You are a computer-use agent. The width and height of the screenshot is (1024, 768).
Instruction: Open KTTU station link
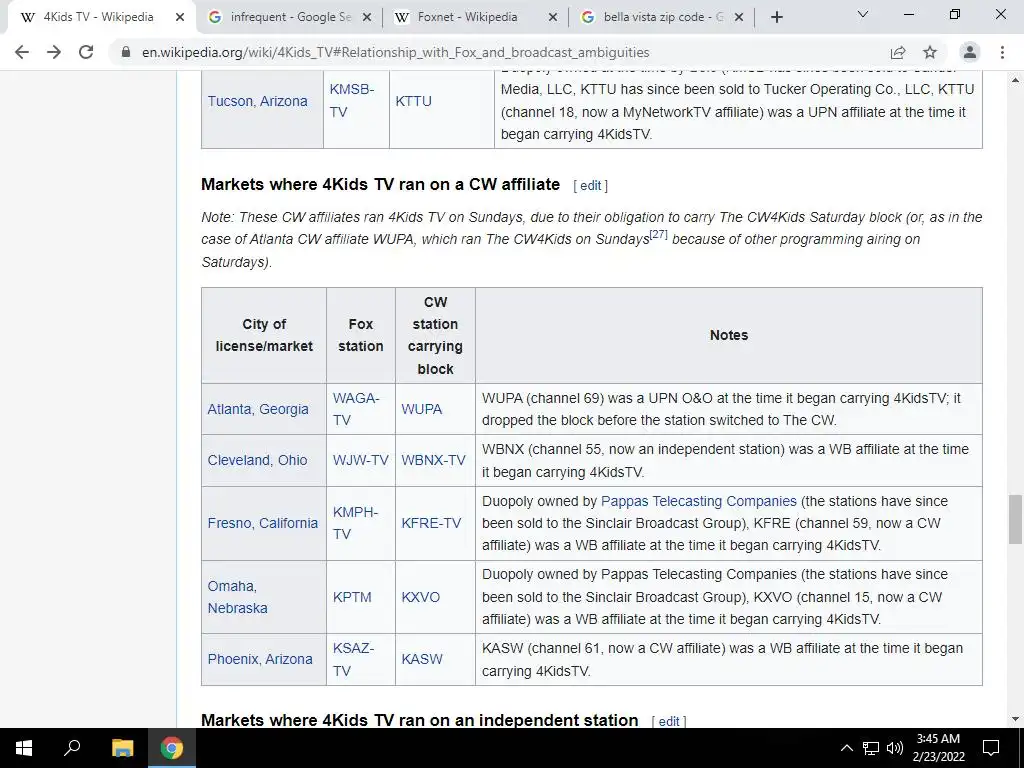click(413, 101)
